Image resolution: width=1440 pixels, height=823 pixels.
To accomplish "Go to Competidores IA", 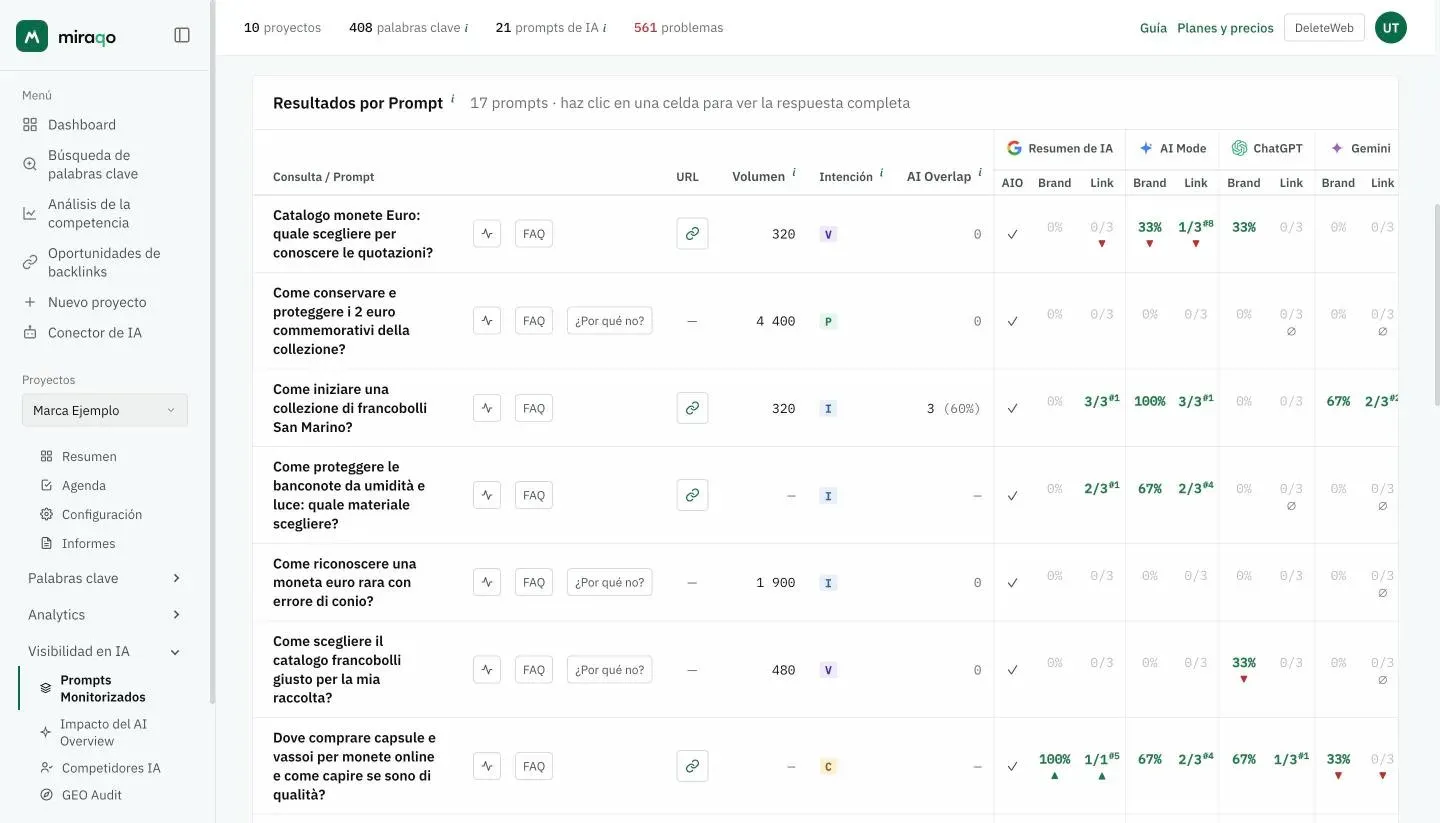I will point(111,768).
